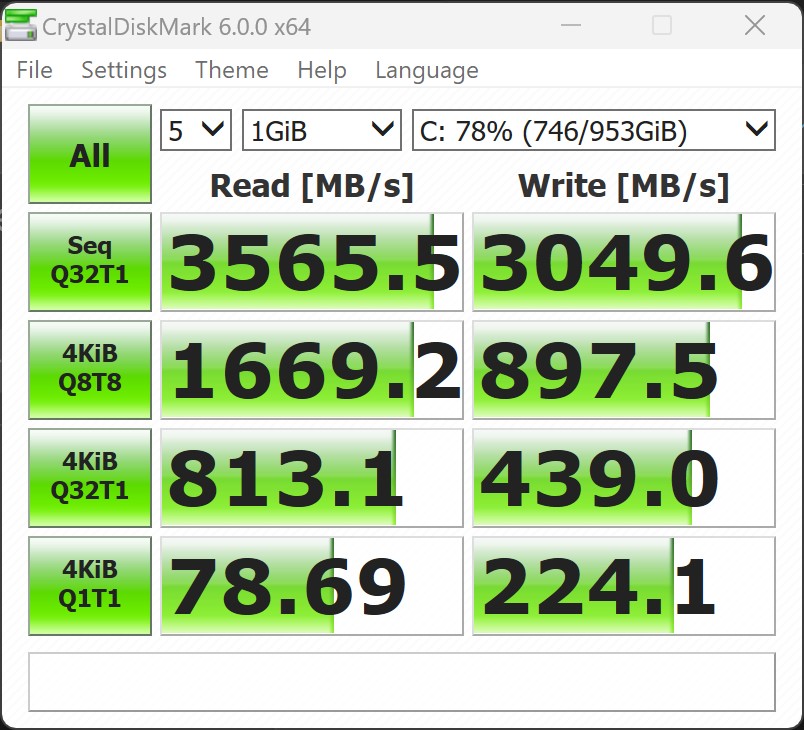
Task: Click the 4KiB Q1T1 read result 78.69
Action: coord(312,586)
